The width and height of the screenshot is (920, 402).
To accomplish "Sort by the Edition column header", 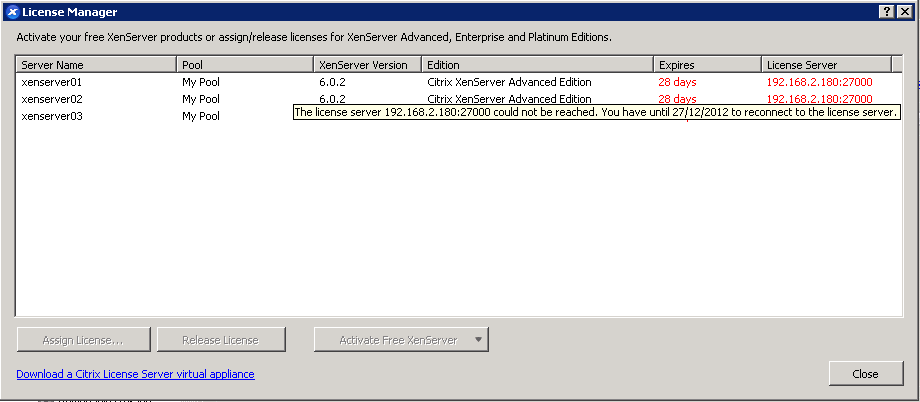I will click(538, 65).
